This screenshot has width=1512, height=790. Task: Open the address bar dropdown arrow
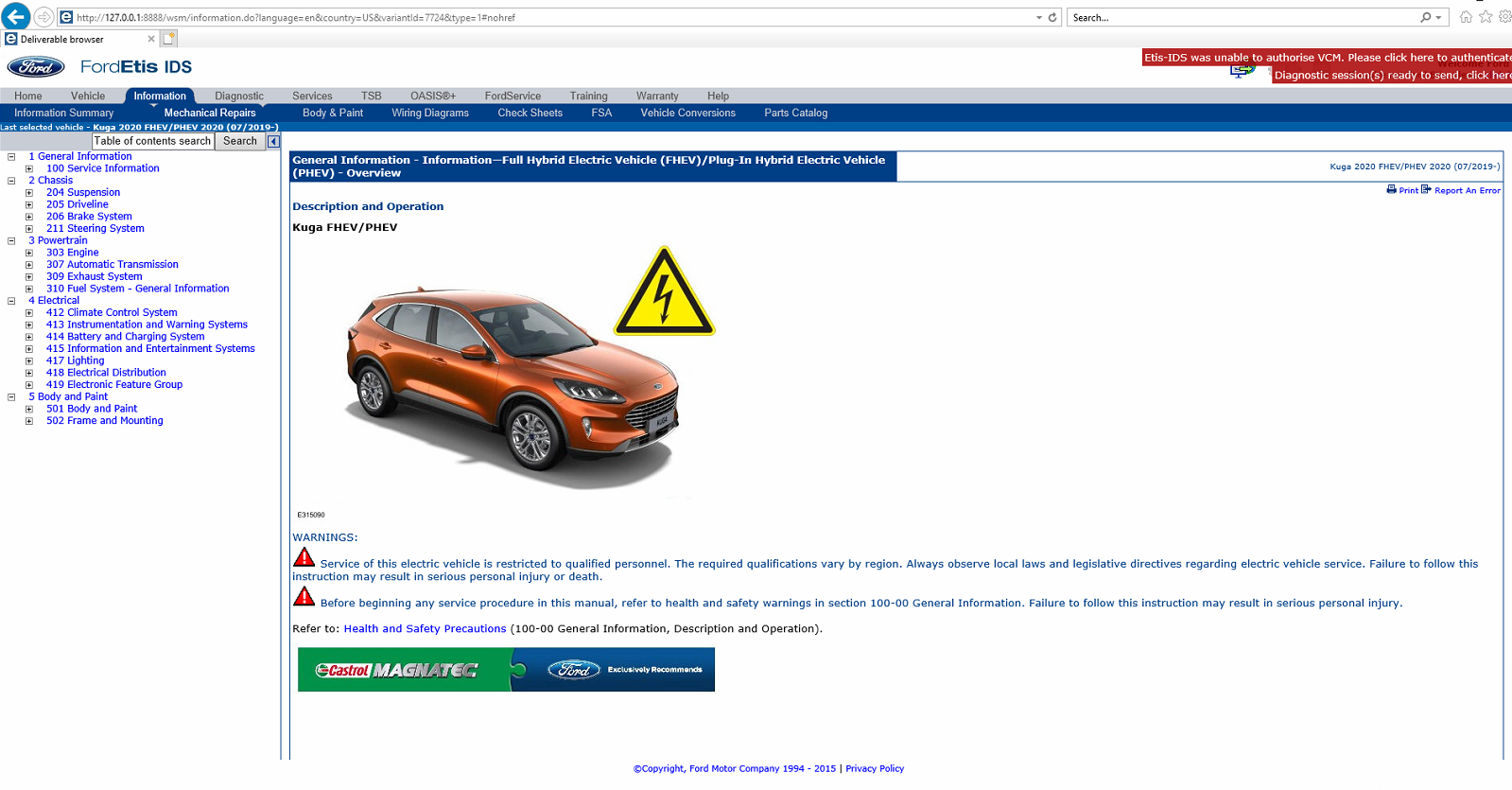click(x=1038, y=17)
